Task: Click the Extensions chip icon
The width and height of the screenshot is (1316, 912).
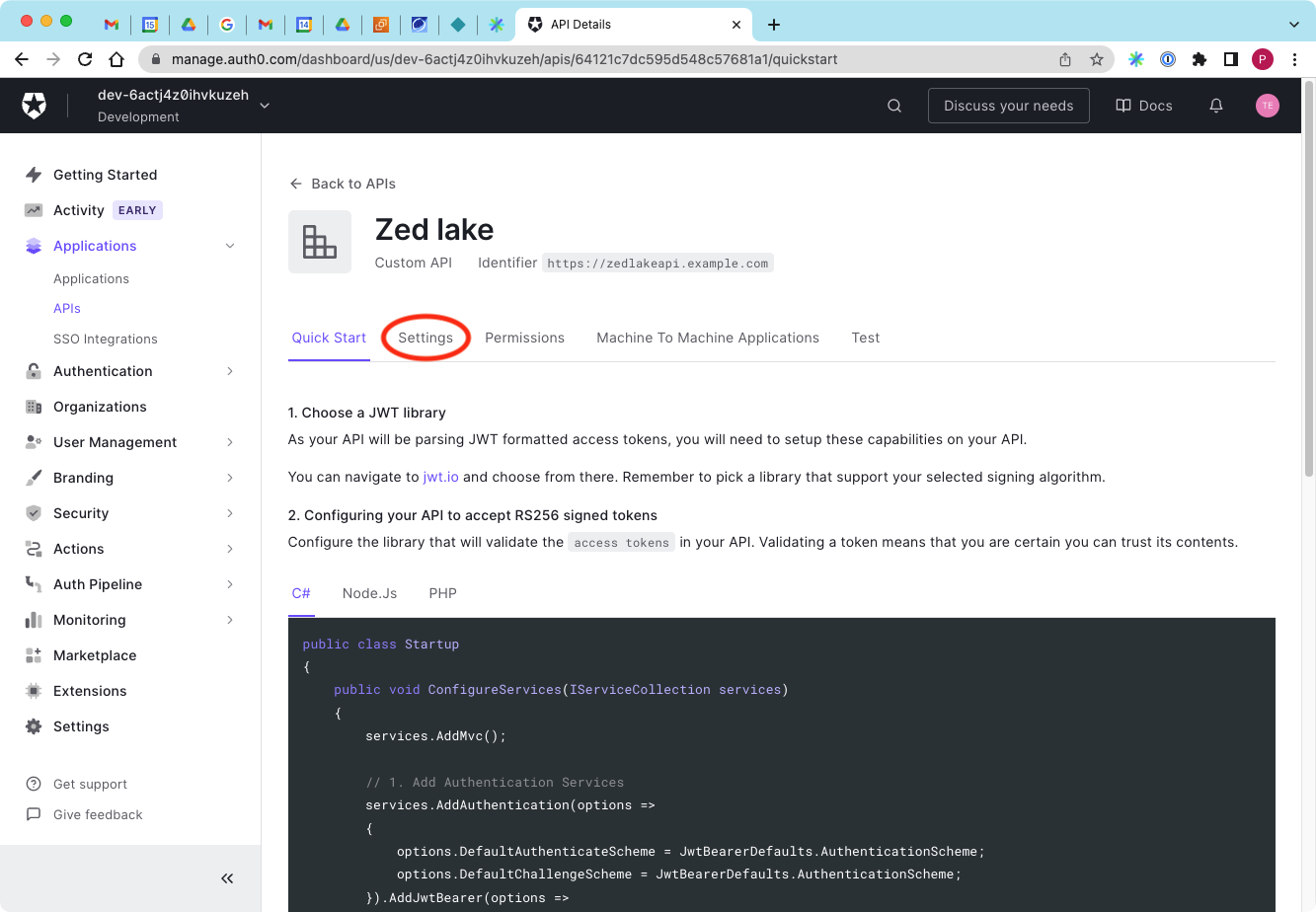Action: 34,691
